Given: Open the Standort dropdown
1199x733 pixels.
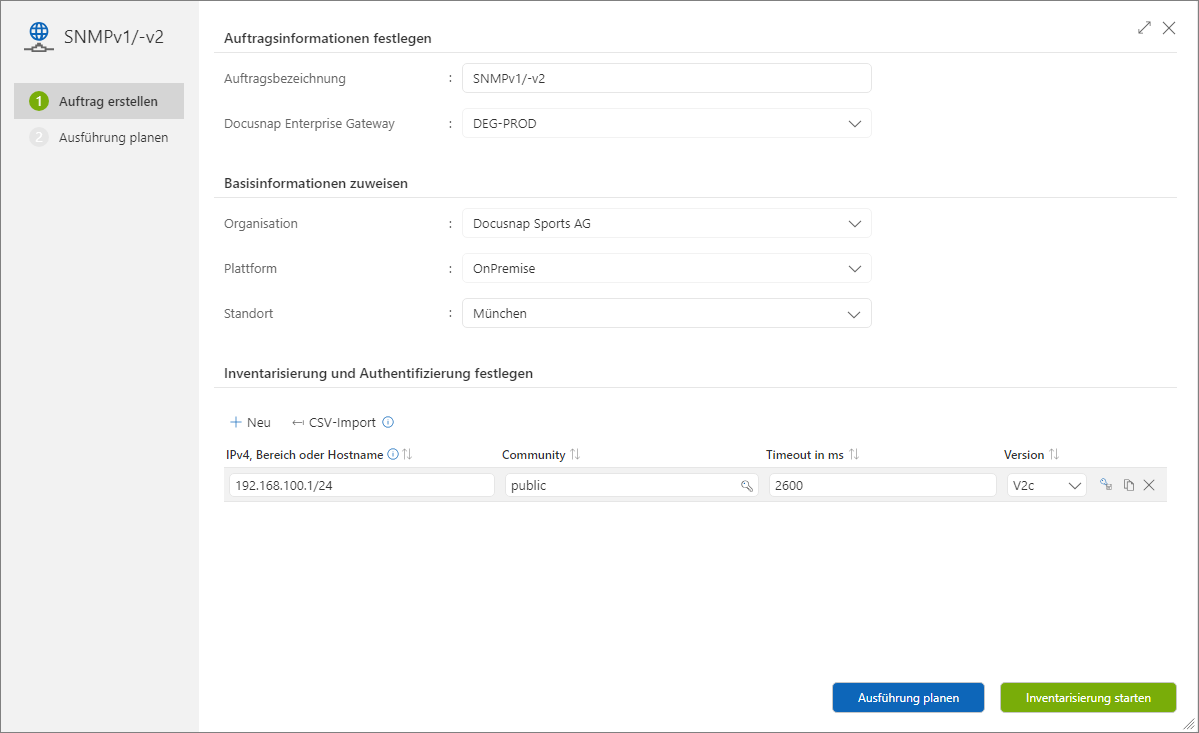Looking at the screenshot, I should (667, 313).
